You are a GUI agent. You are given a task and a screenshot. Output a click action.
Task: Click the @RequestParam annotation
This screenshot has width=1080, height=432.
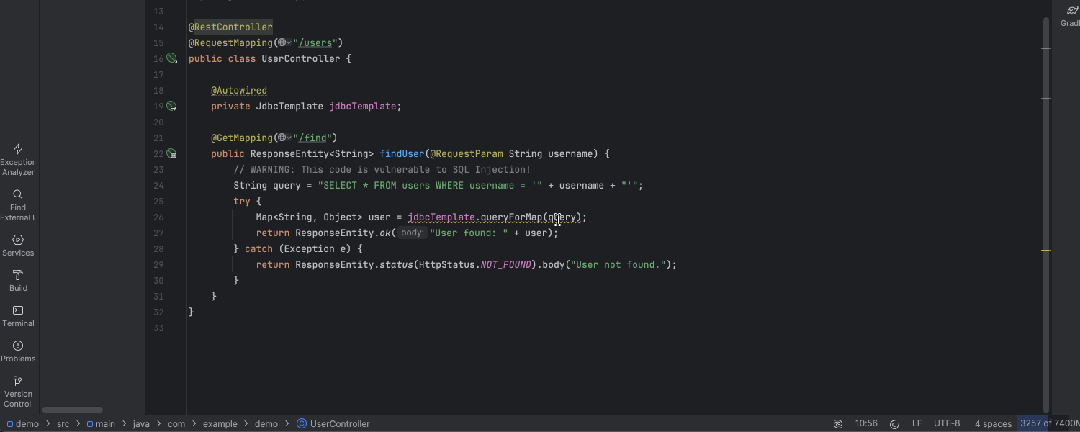466,154
